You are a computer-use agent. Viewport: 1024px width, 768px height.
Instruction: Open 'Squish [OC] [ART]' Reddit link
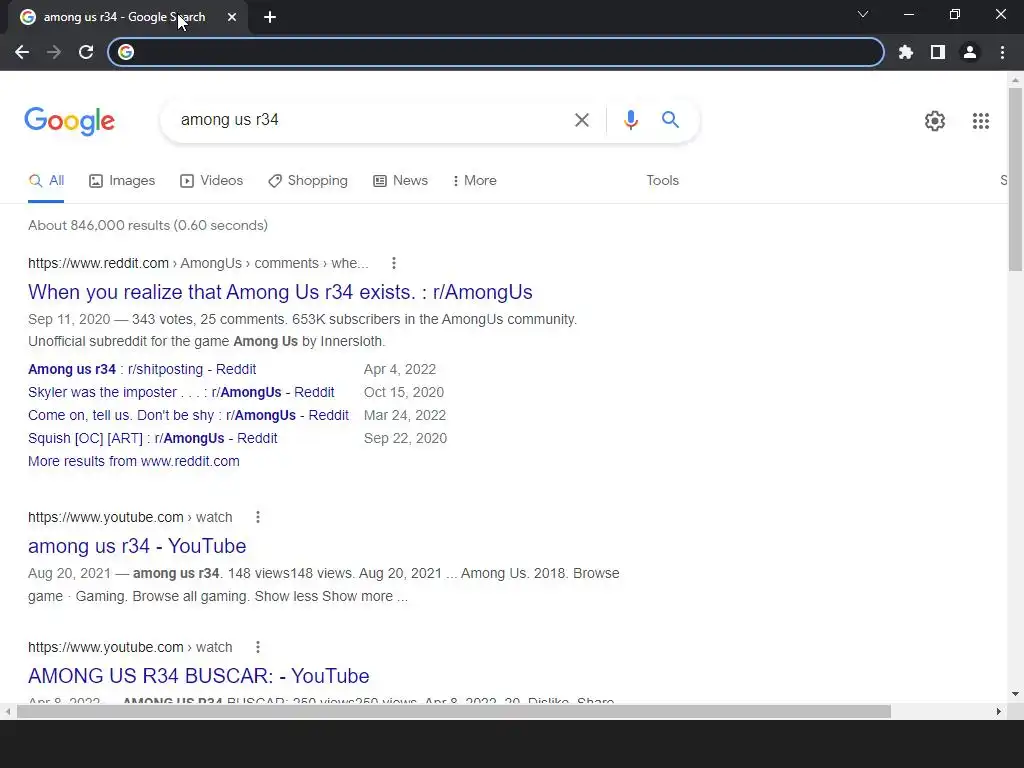click(153, 438)
